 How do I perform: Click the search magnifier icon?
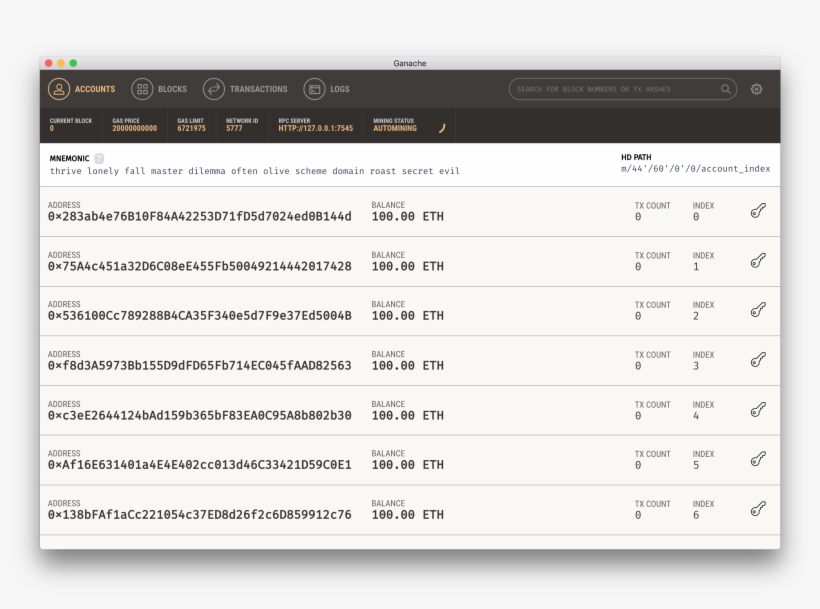726,89
